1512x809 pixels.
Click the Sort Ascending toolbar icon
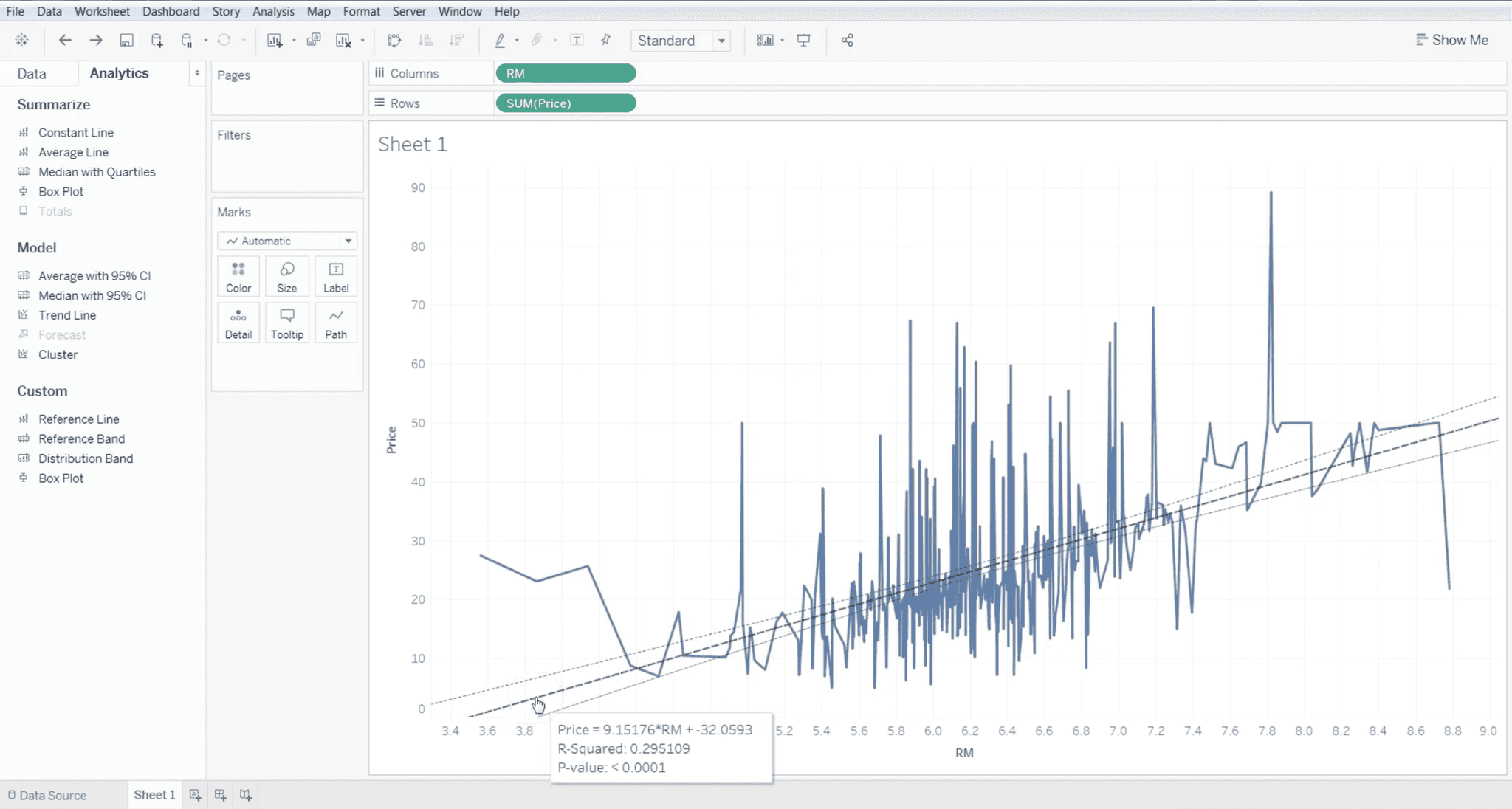click(426, 40)
